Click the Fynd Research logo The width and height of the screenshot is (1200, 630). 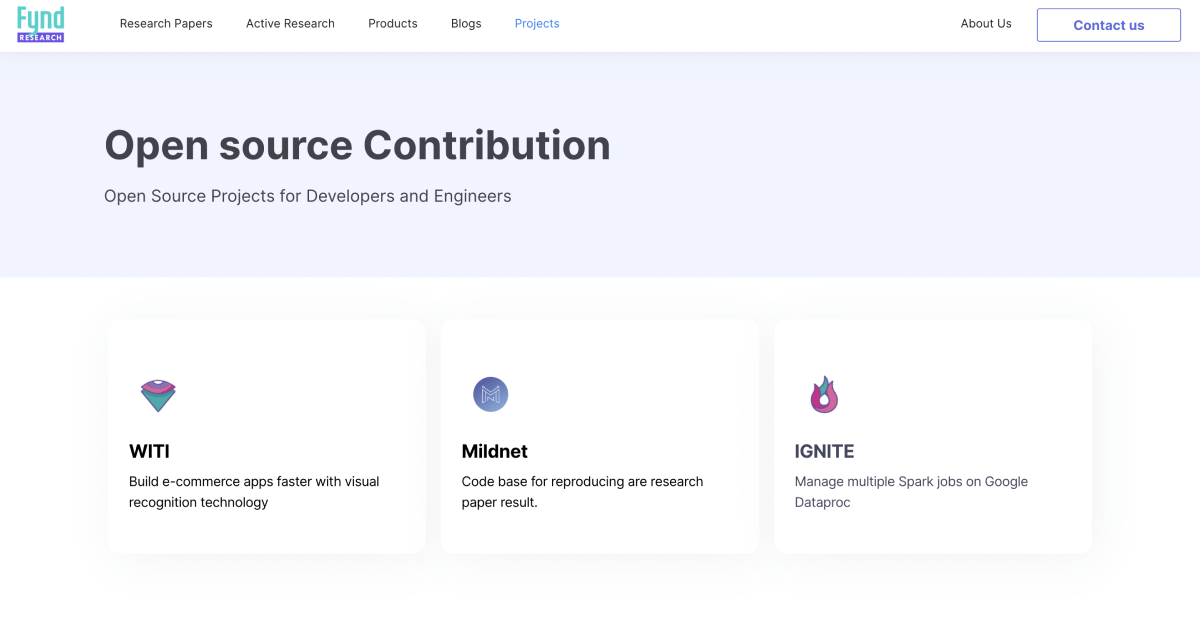pyautogui.click(x=40, y=24)
